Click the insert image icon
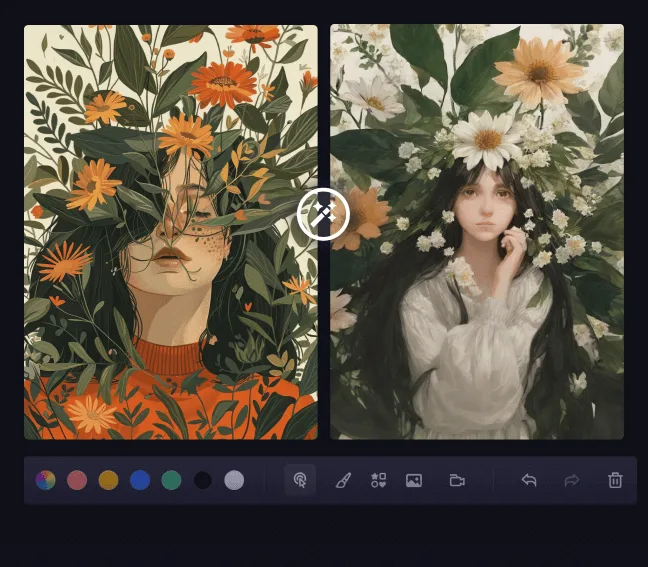648x567 pixels. [414, 480]
